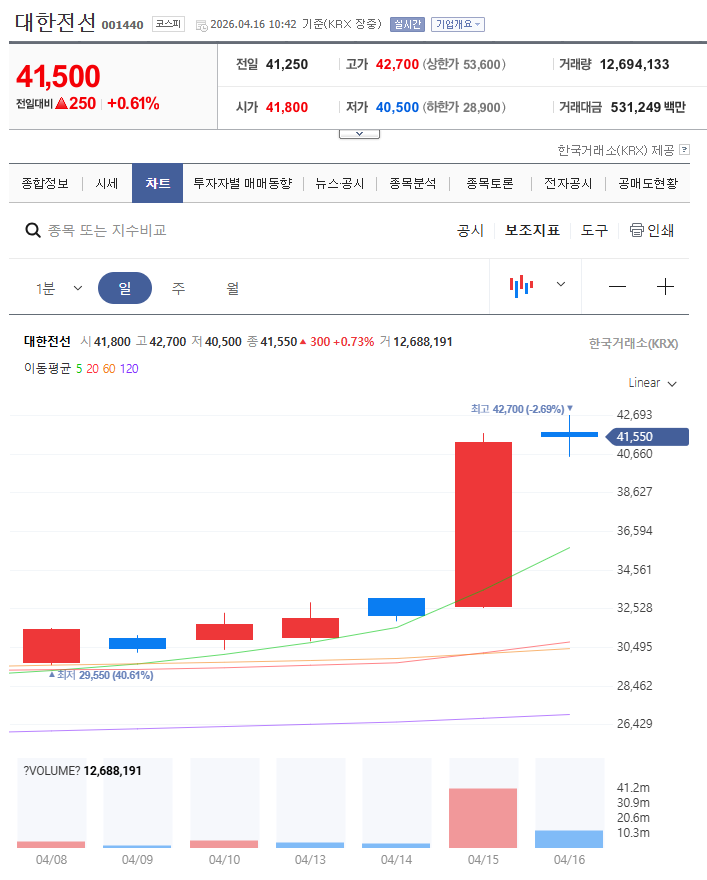Open the 종목분석 tab
This screenshot has width=707, height=880.
click(412, 184)
